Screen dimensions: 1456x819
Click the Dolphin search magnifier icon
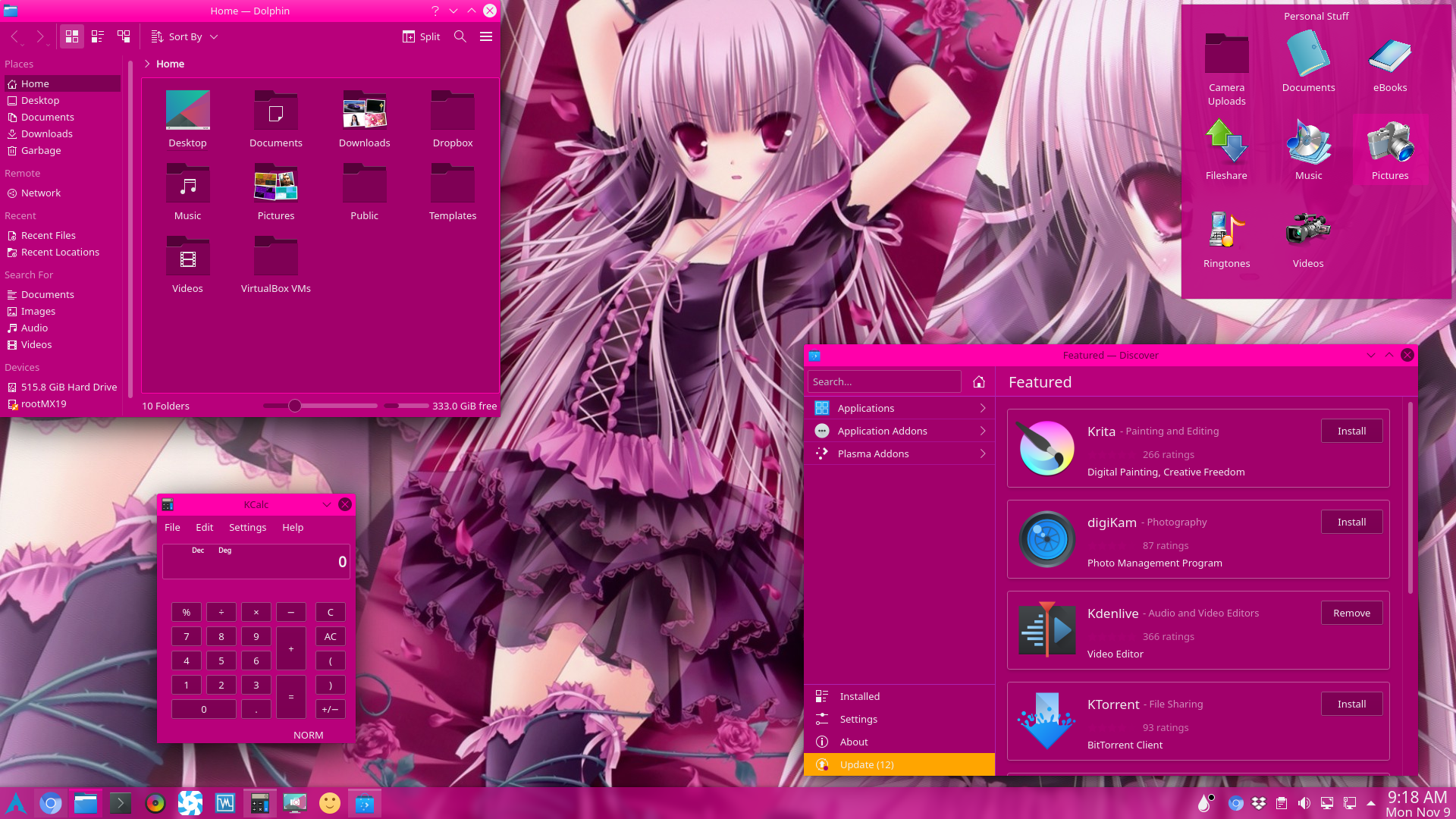[460, 36]
